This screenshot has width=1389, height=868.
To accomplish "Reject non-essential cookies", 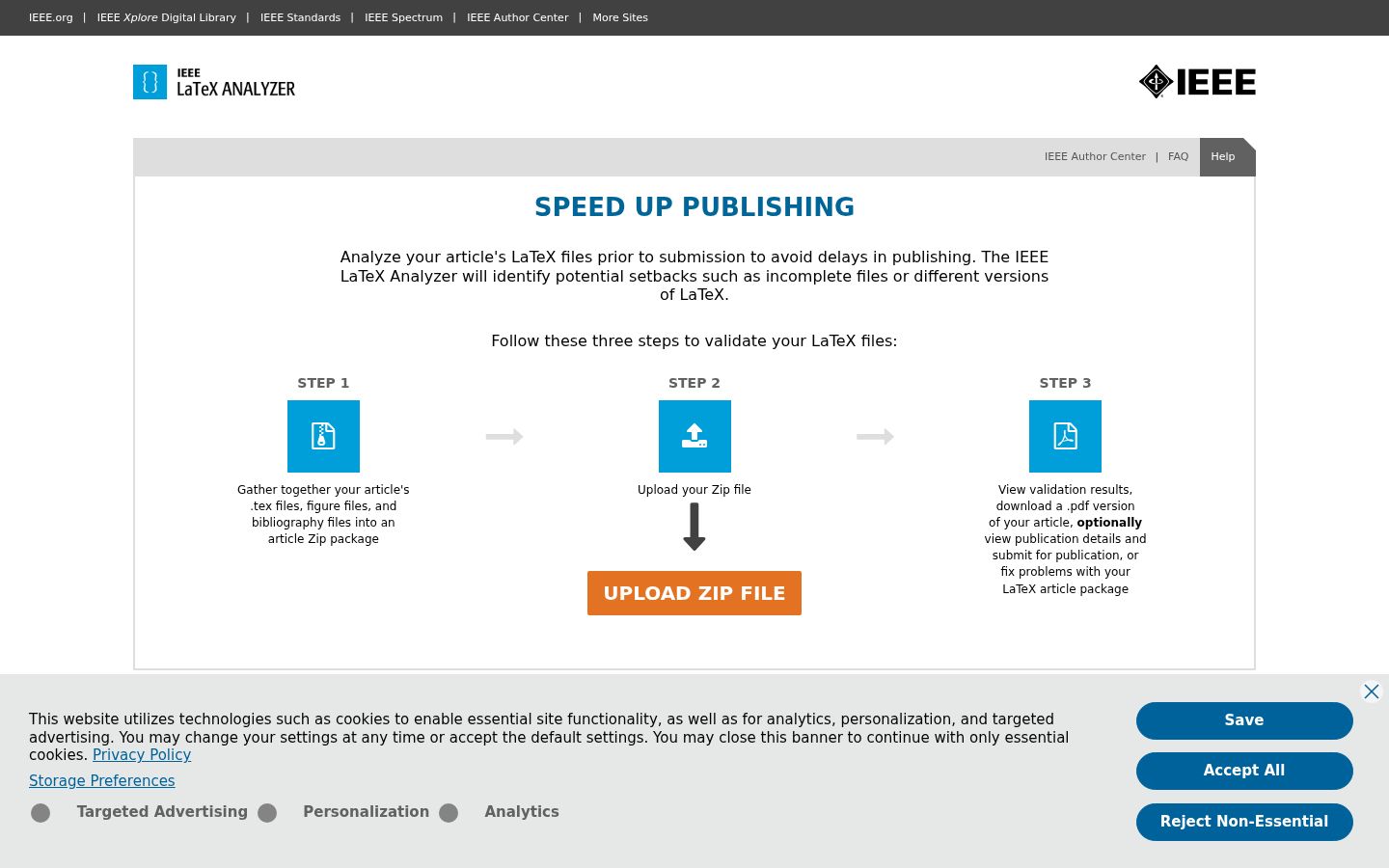I will coord(1244,822).
